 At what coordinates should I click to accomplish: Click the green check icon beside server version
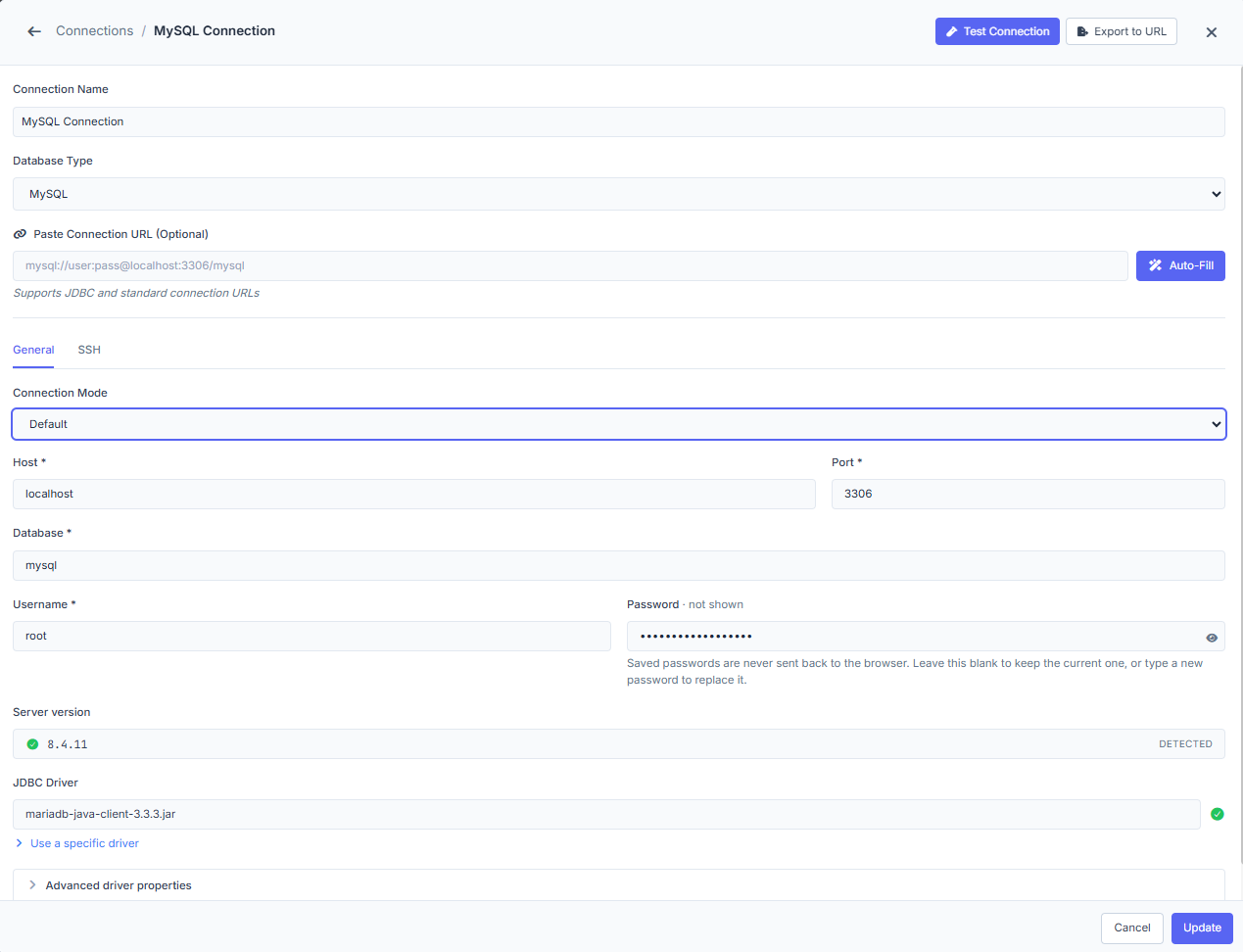click(32, 744)
